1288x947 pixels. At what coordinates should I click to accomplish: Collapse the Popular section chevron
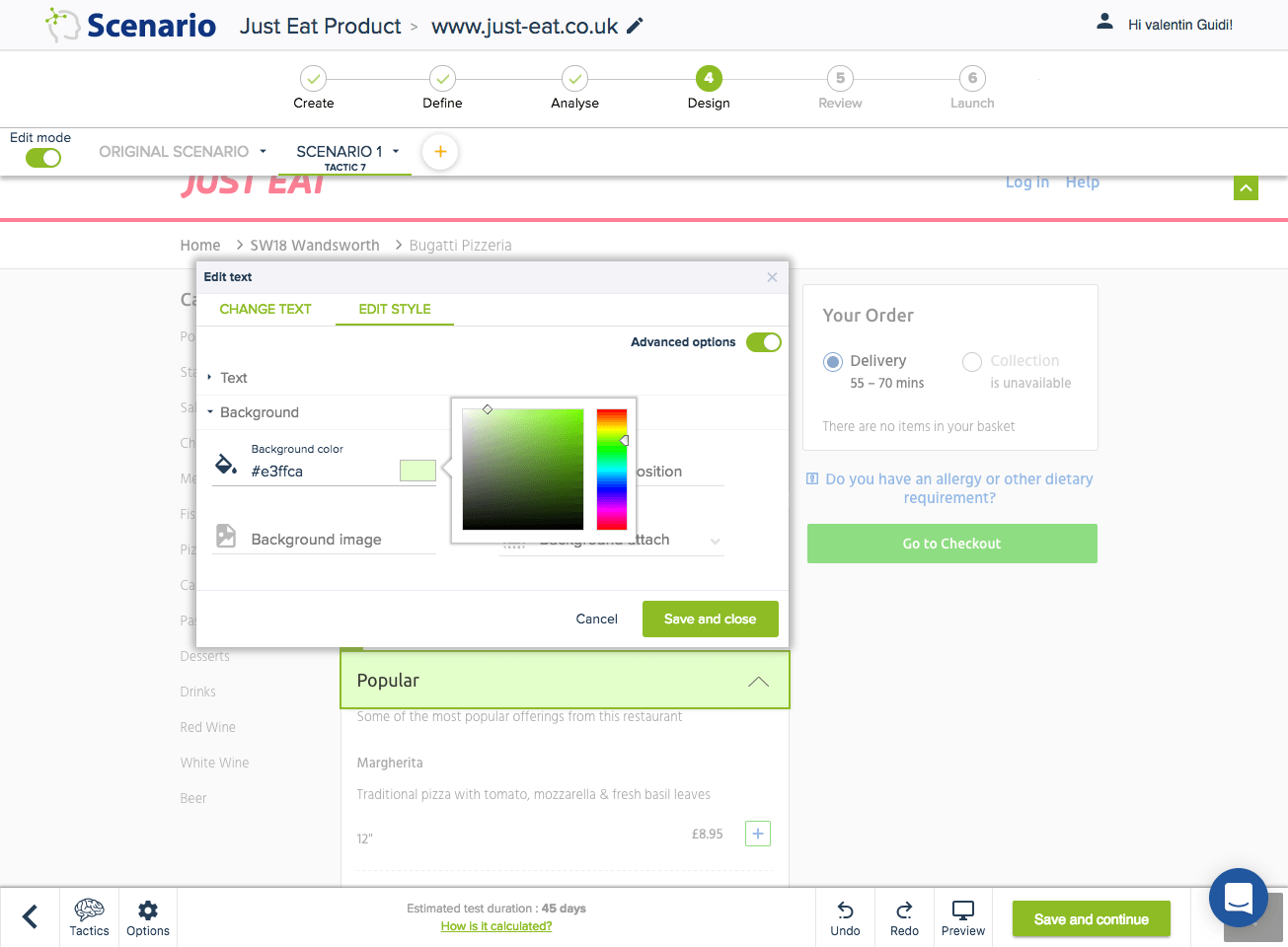[x=758, y=682]
